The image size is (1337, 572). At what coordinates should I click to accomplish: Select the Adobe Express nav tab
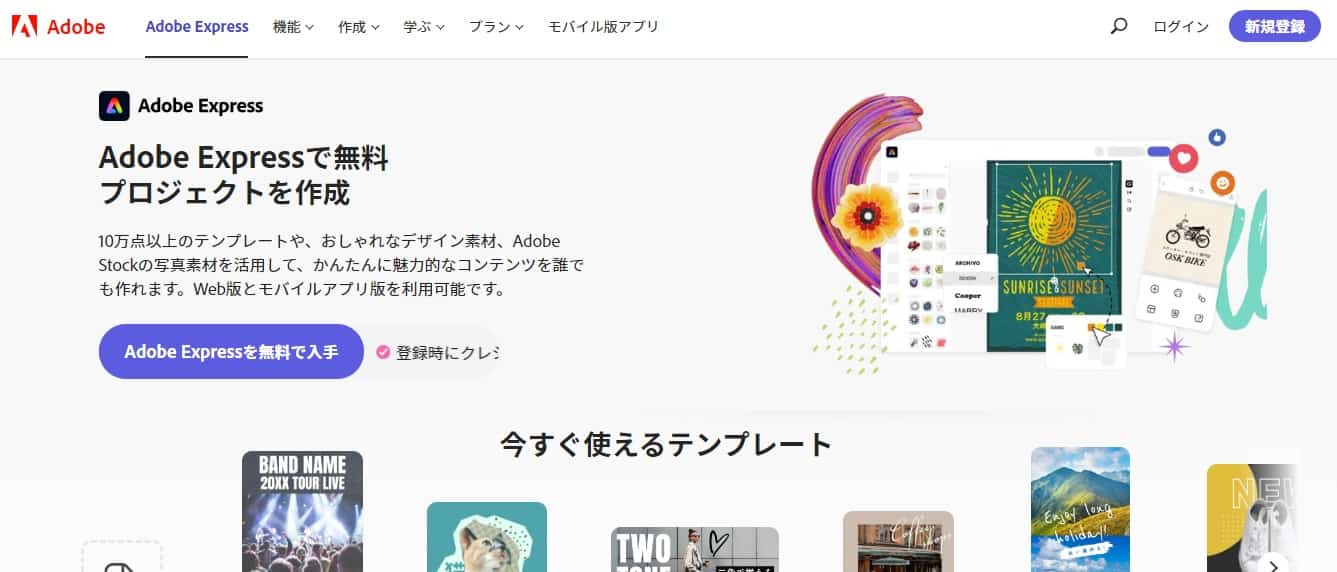click(197, 27)
